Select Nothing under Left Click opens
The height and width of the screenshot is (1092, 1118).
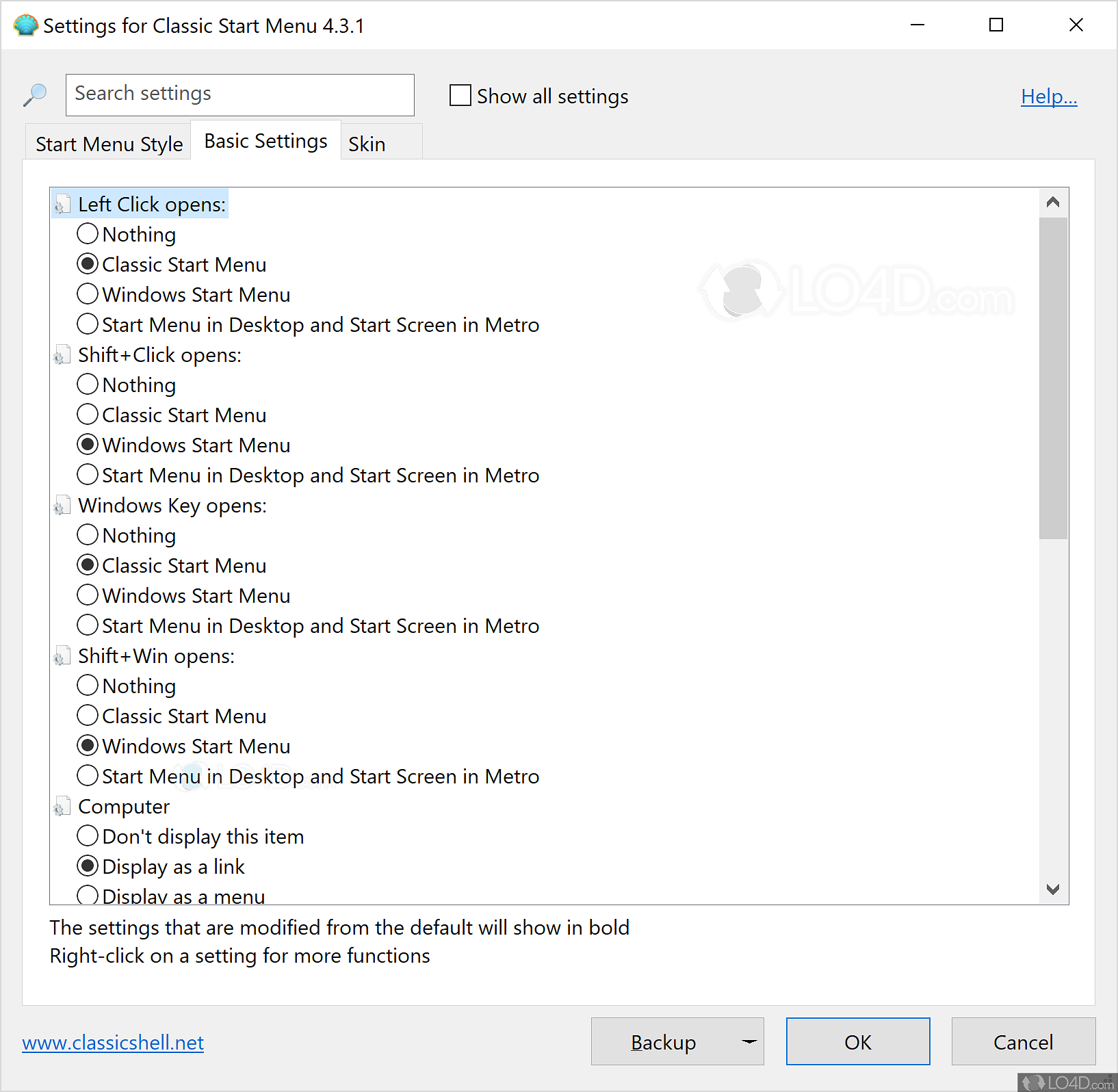coord(88,234)
